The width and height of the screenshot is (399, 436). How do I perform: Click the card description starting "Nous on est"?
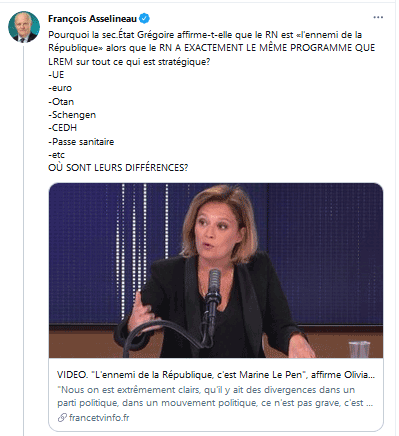coord(215,396)
